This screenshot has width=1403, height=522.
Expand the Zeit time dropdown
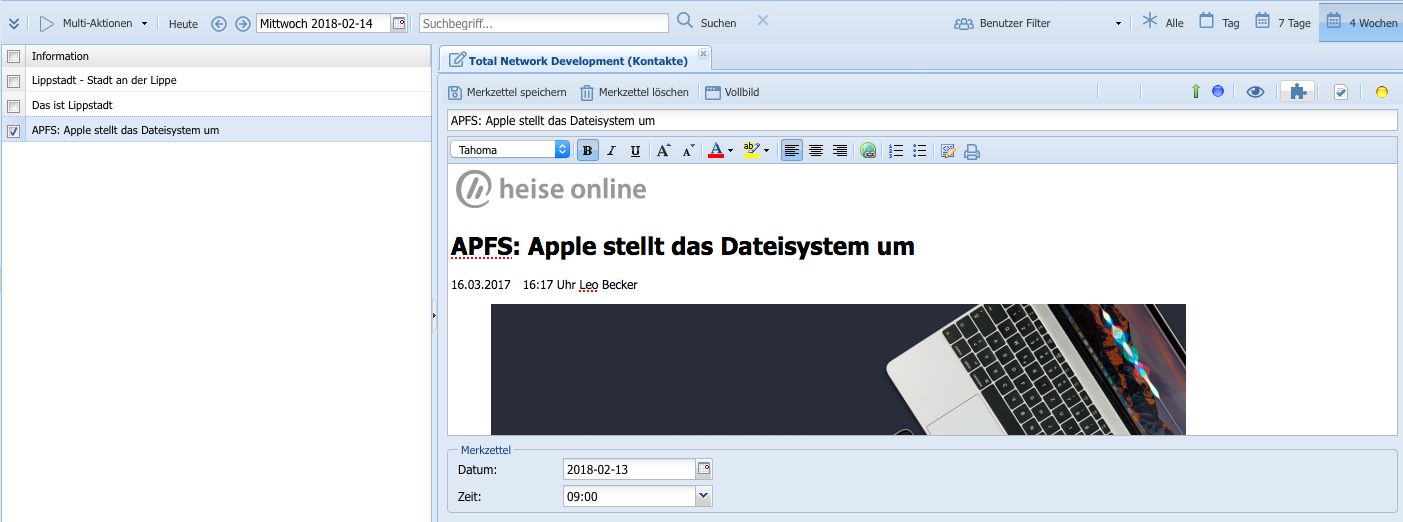703,495
